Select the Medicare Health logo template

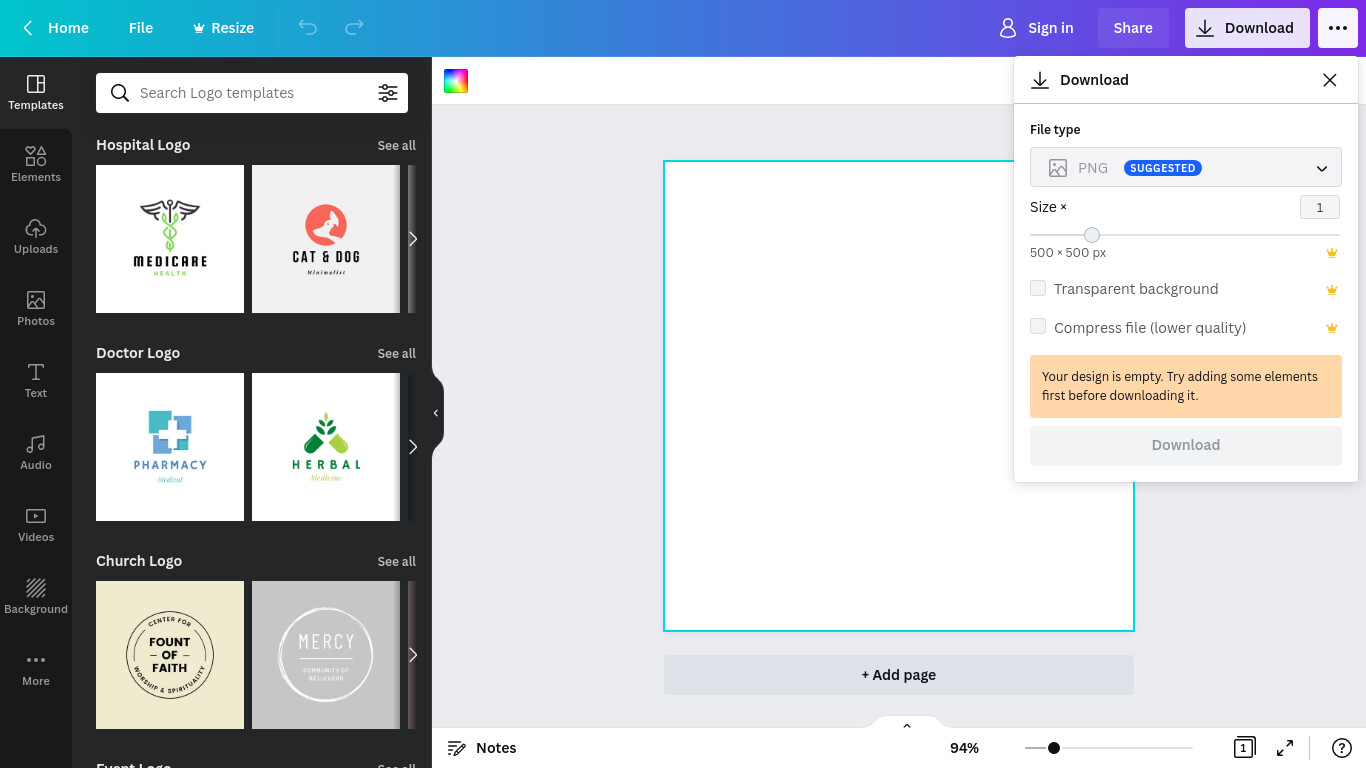[170, 239]
